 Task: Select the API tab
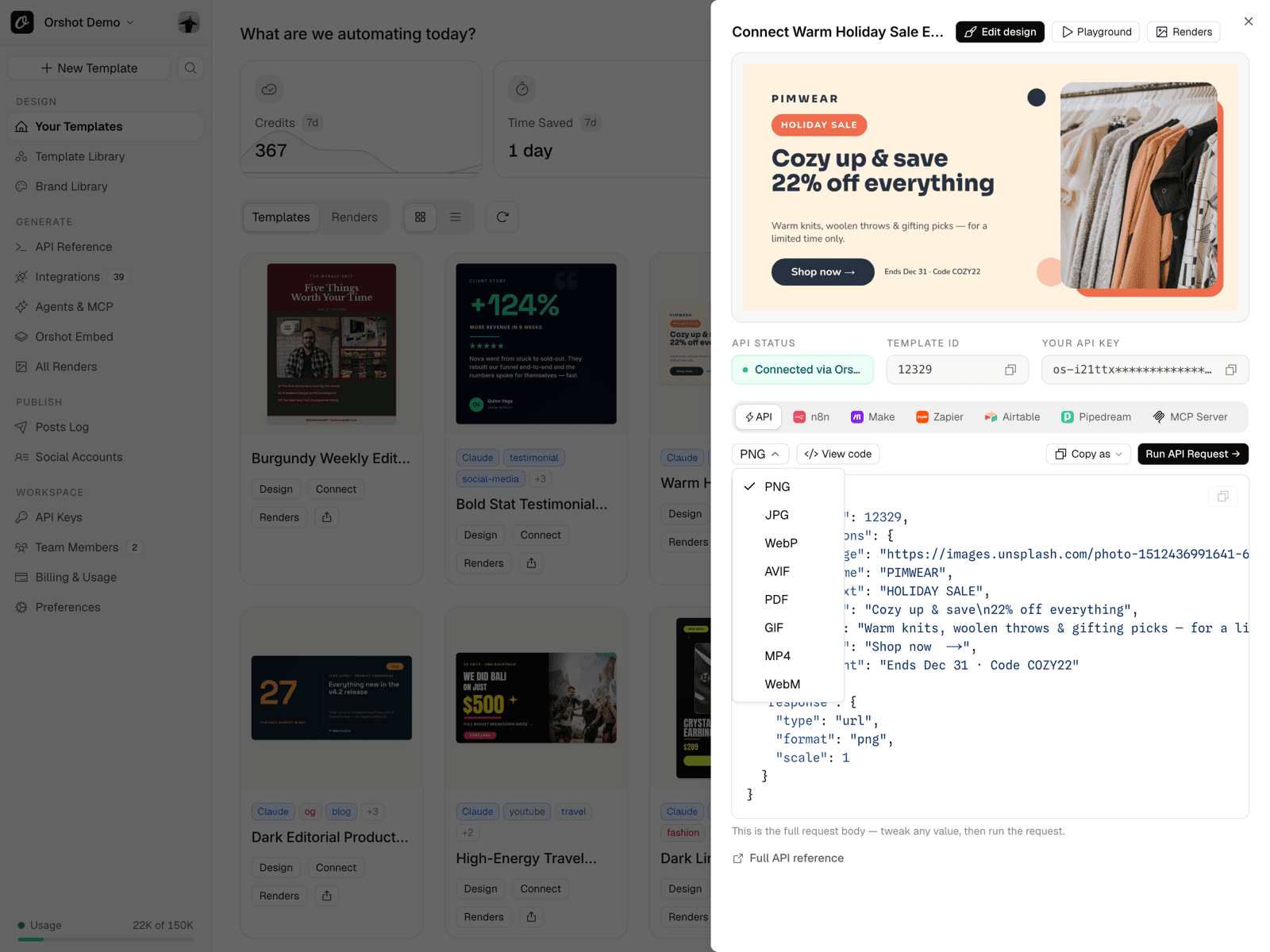tap(759, 417)
